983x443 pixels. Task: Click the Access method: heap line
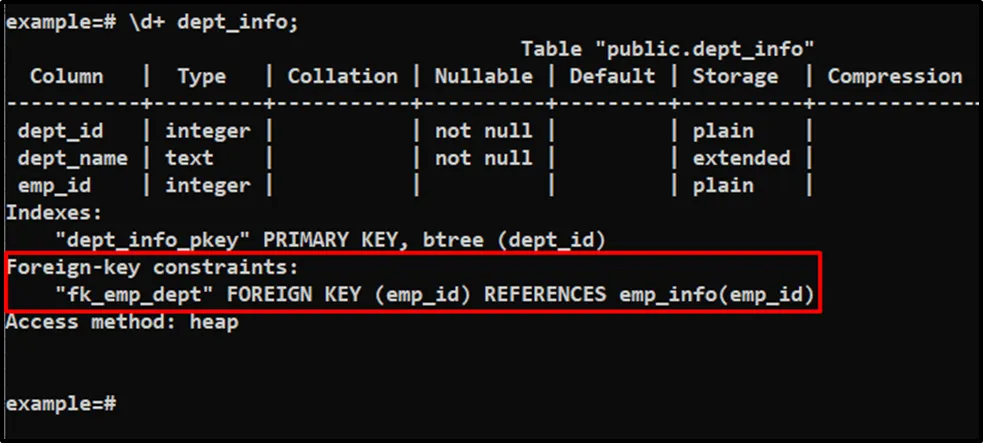click(122, 322)
